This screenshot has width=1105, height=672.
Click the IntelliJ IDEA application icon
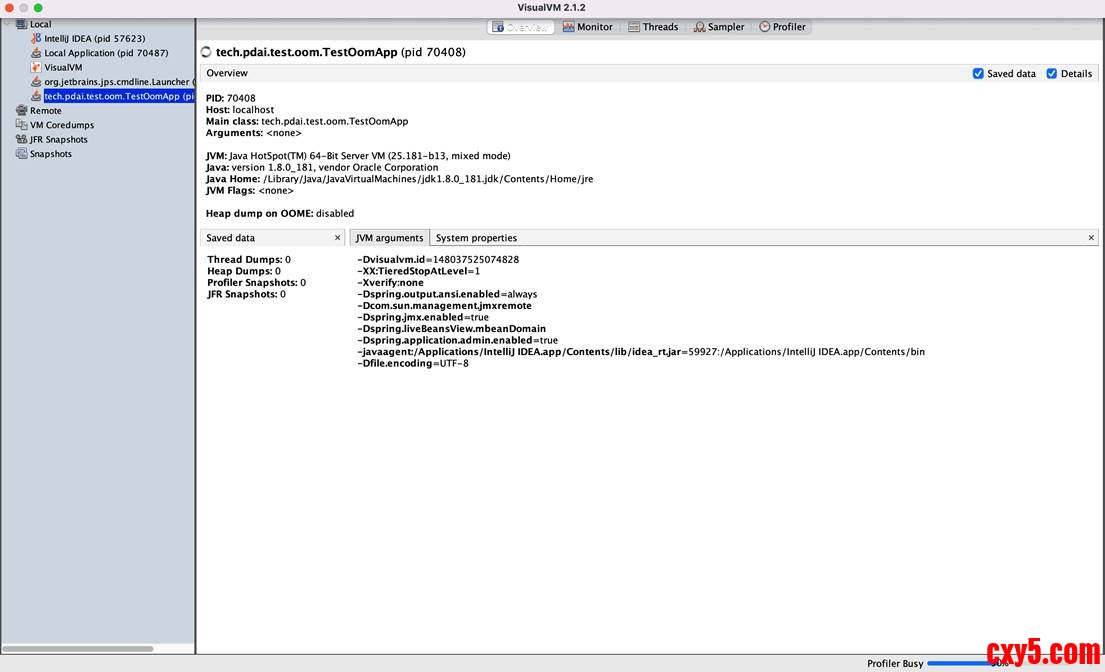[36, 38]
